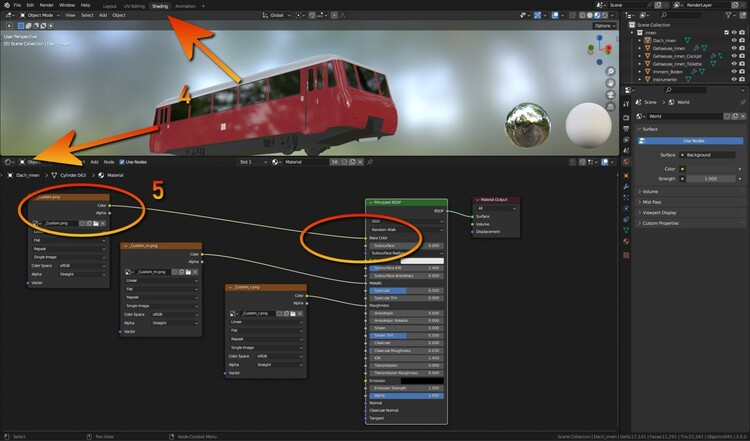Toggle visibility of Instrumente in outliner
Screen dimensions: 750x441
(x=733, y=77)
